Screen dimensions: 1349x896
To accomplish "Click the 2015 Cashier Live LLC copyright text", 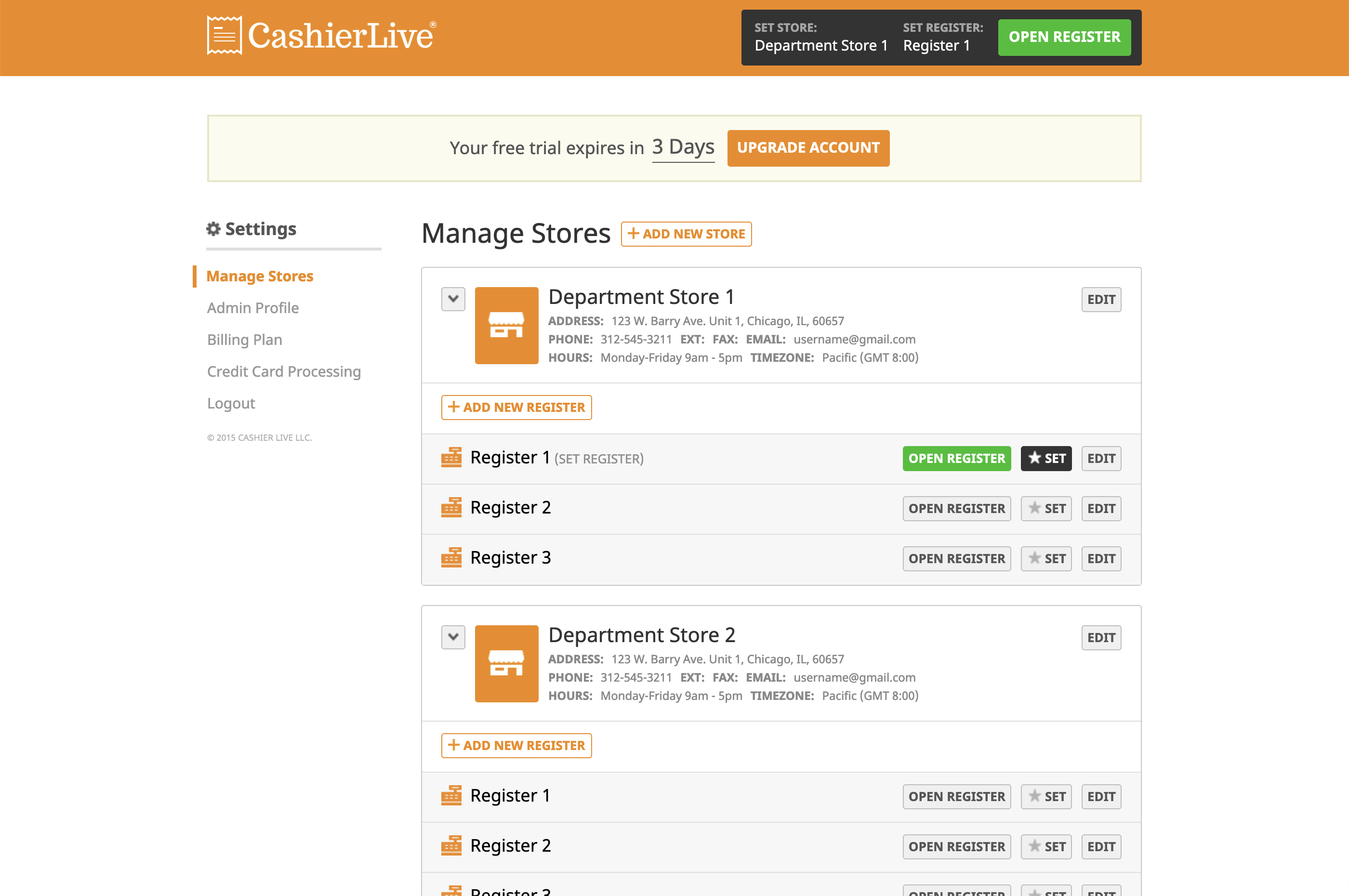I will [259, 438].
